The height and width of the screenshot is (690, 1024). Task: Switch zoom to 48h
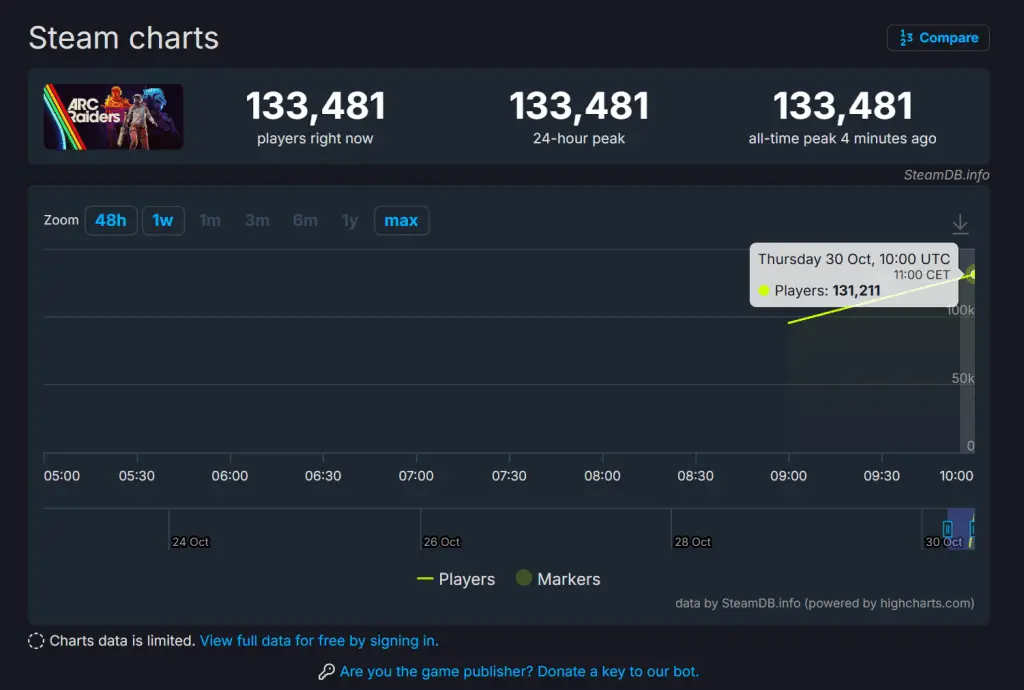111,220
